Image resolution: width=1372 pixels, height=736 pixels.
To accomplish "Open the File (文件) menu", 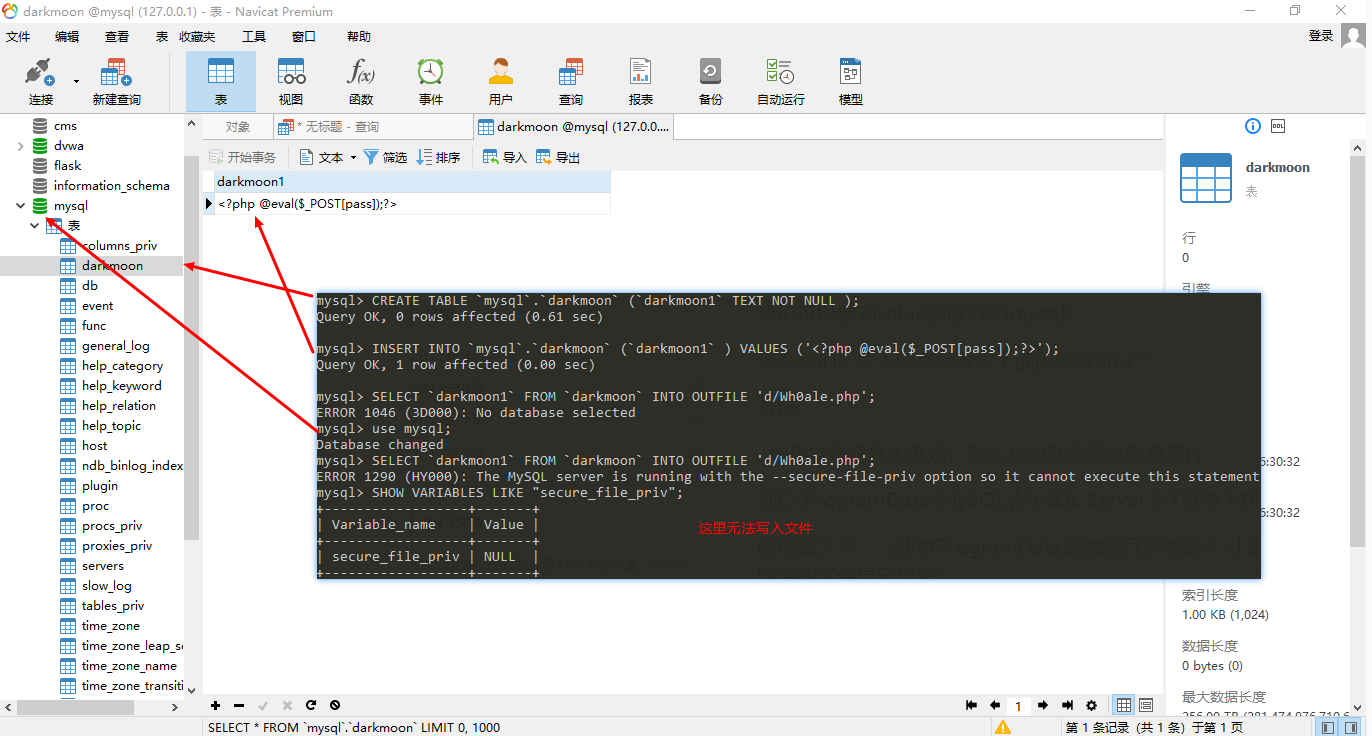I will click(x=19, y=36).
